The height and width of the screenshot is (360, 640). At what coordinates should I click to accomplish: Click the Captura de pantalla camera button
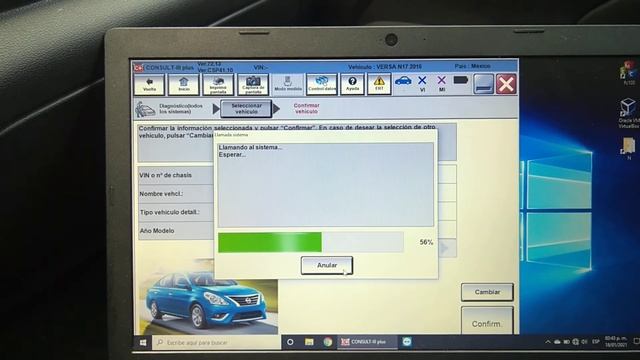(x=253, y=84)
